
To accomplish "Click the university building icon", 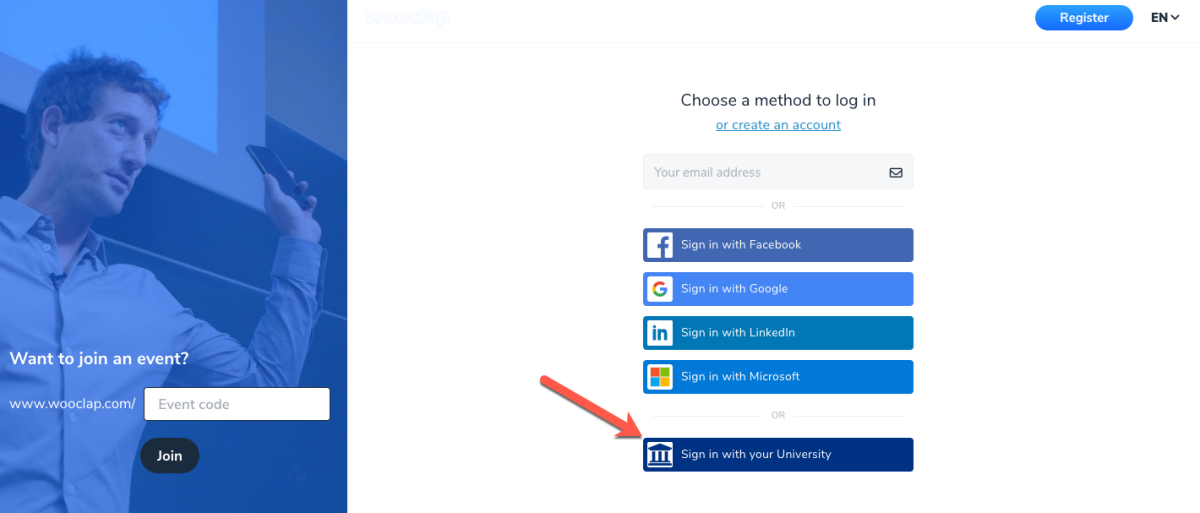I will tap(659, 455).
